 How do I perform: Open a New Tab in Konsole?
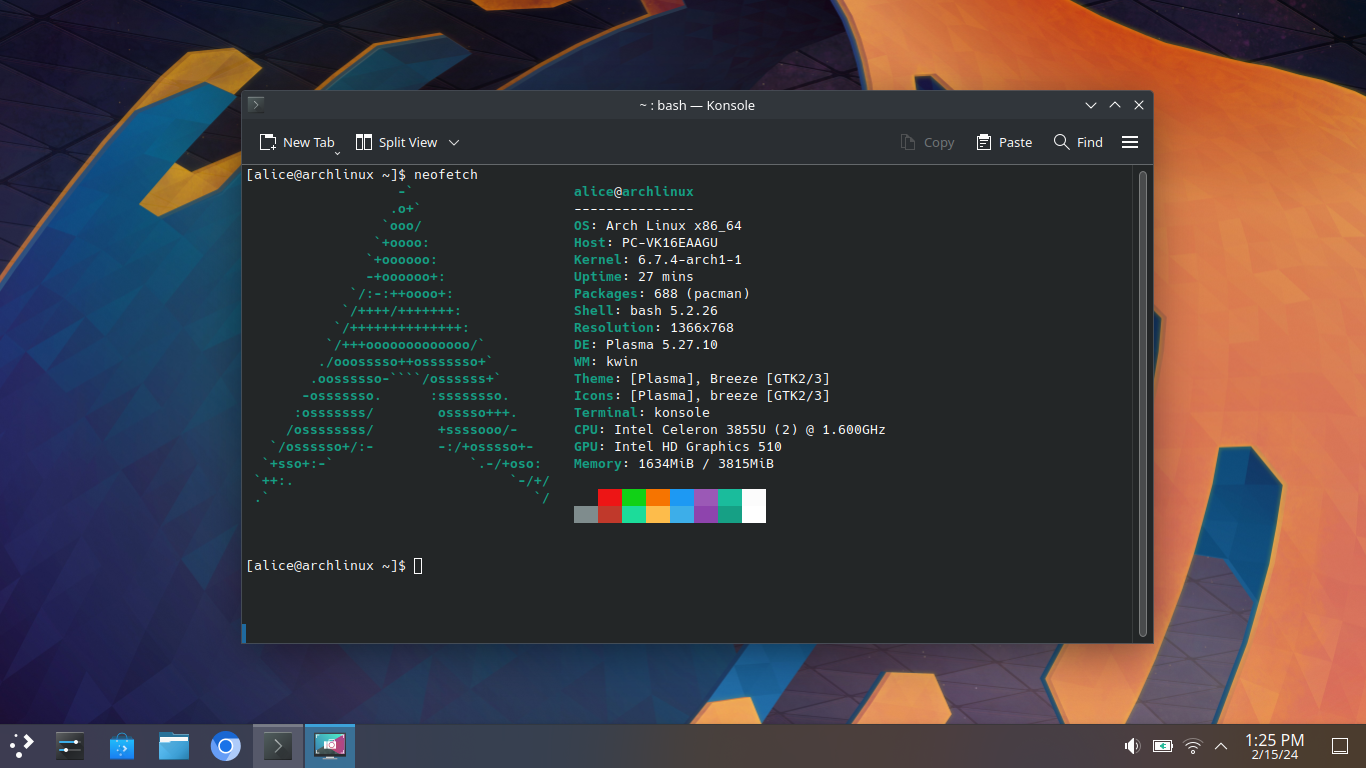click(x=295, y=142)
